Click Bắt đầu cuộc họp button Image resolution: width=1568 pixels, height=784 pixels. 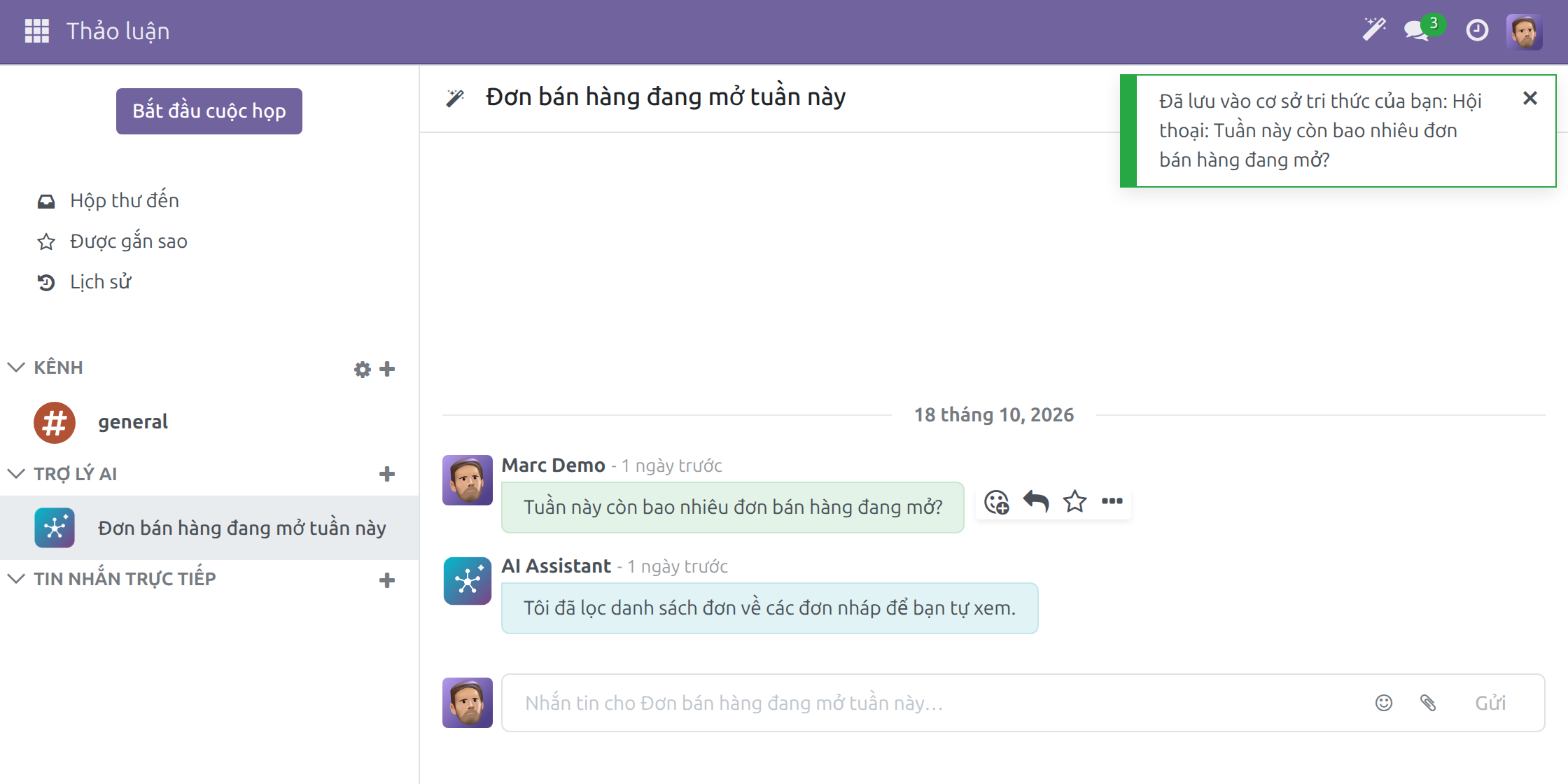point(209,111)
